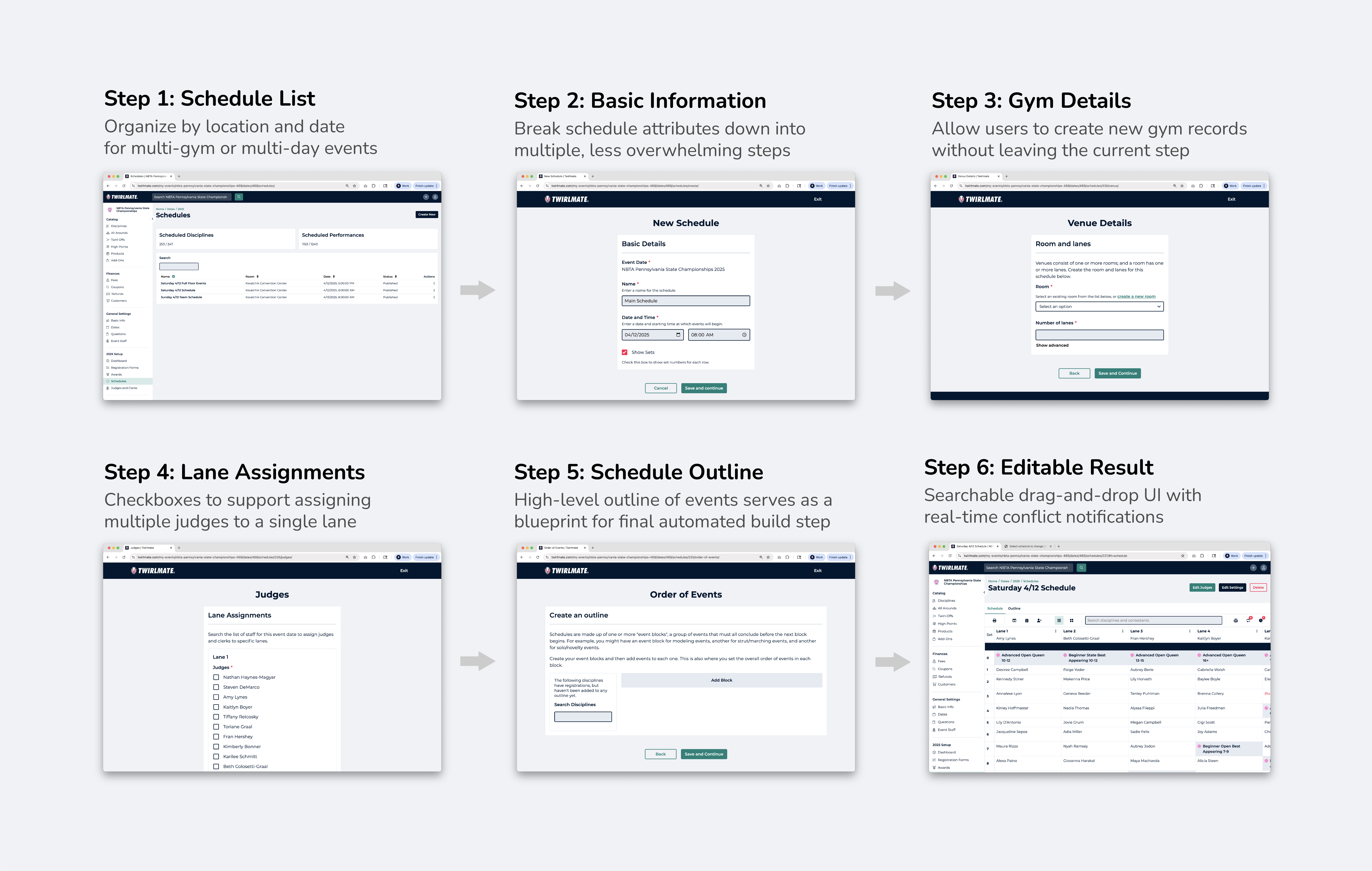Check the Amy Lynes judge checkbox
Viewport: 1372px width, 871px height.
click(x=216, y=697)
